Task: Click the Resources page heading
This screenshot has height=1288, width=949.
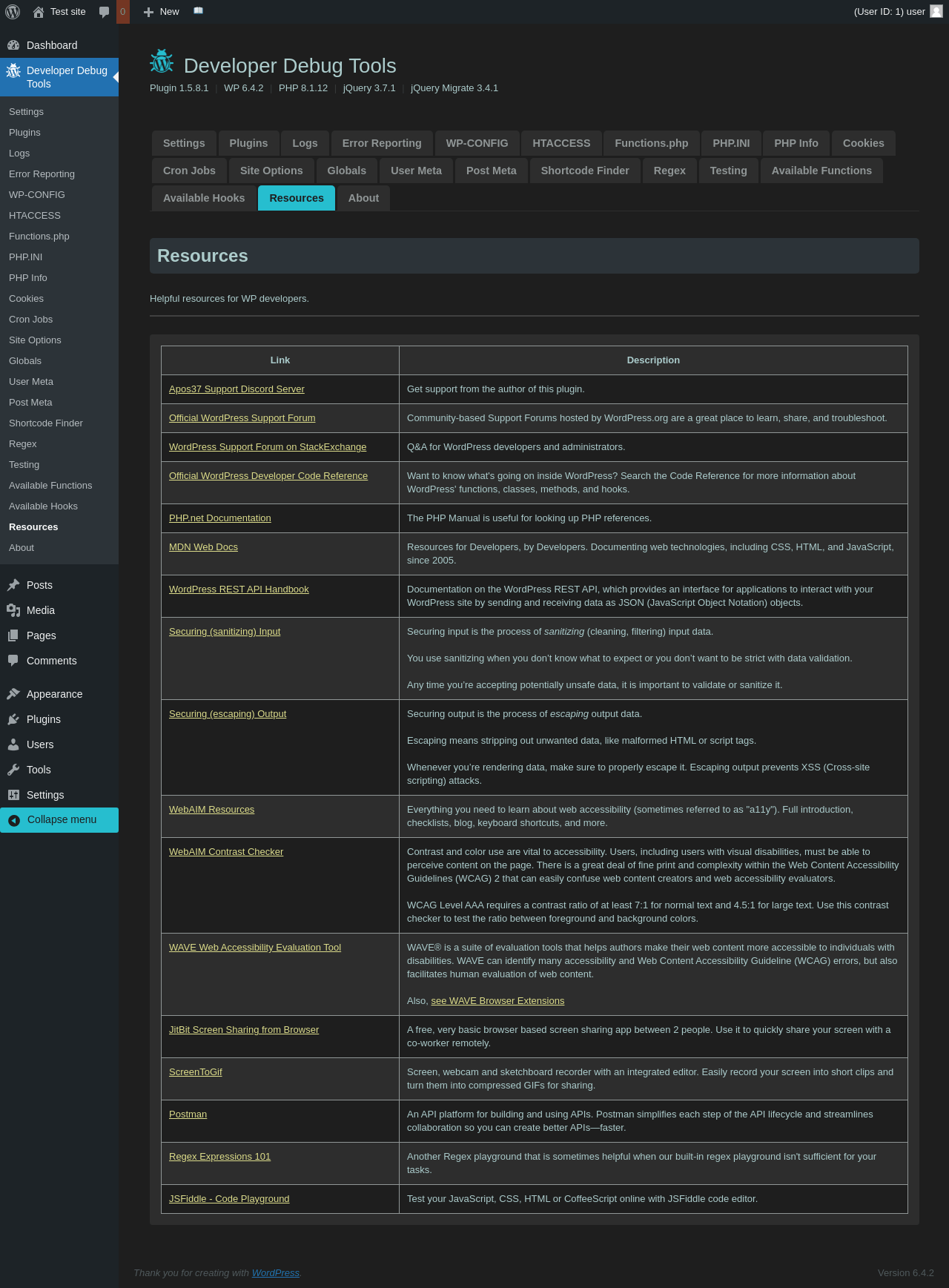Action: [202, 256]
